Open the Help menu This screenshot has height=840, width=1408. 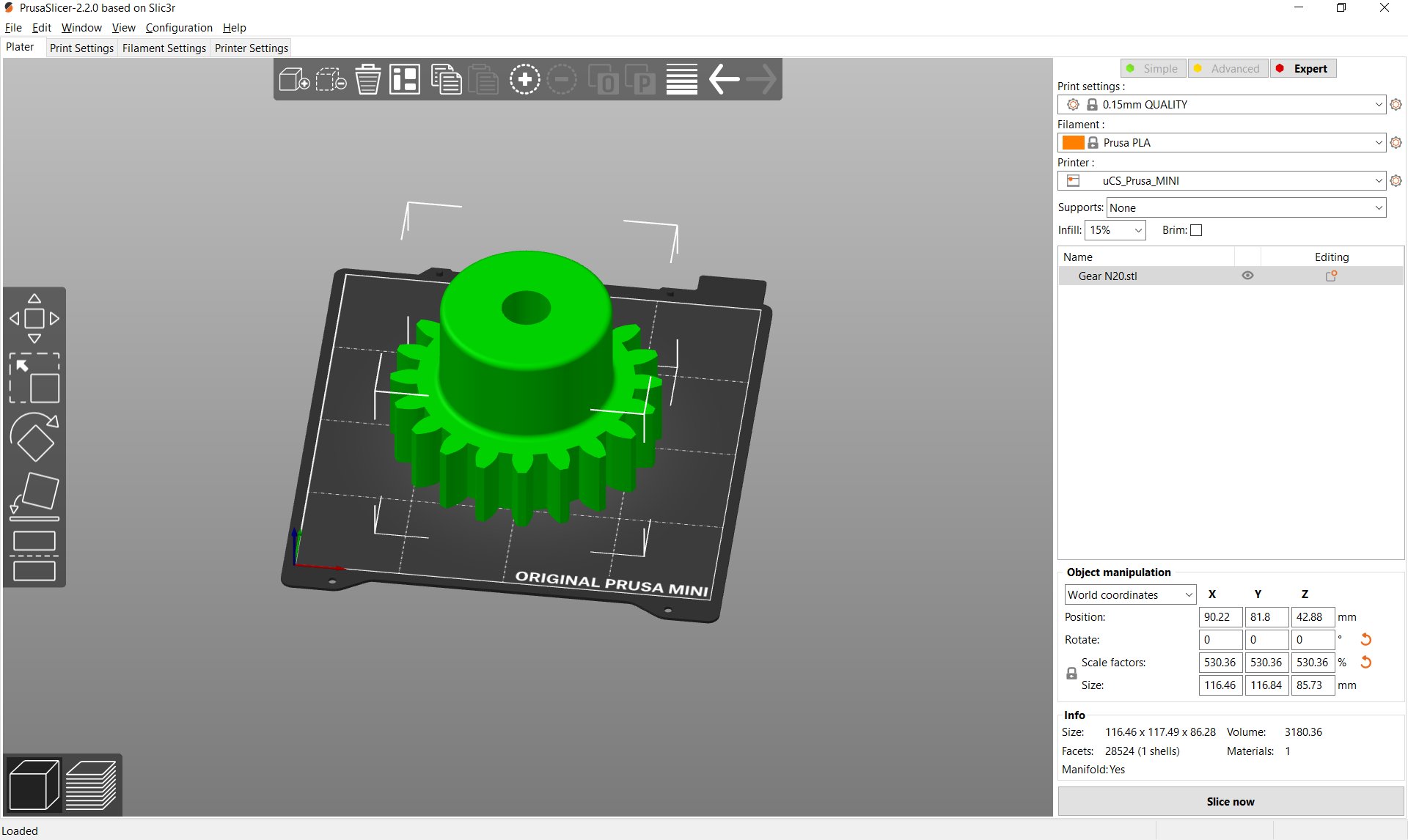[x=234, y=28]
